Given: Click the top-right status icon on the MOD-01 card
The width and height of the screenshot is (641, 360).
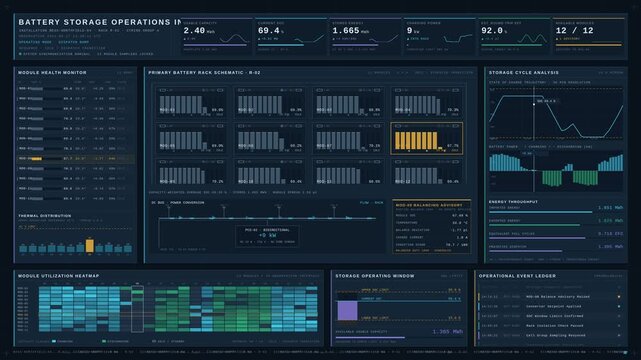Looking at the screenshot, I should click(x=220, y=90).
